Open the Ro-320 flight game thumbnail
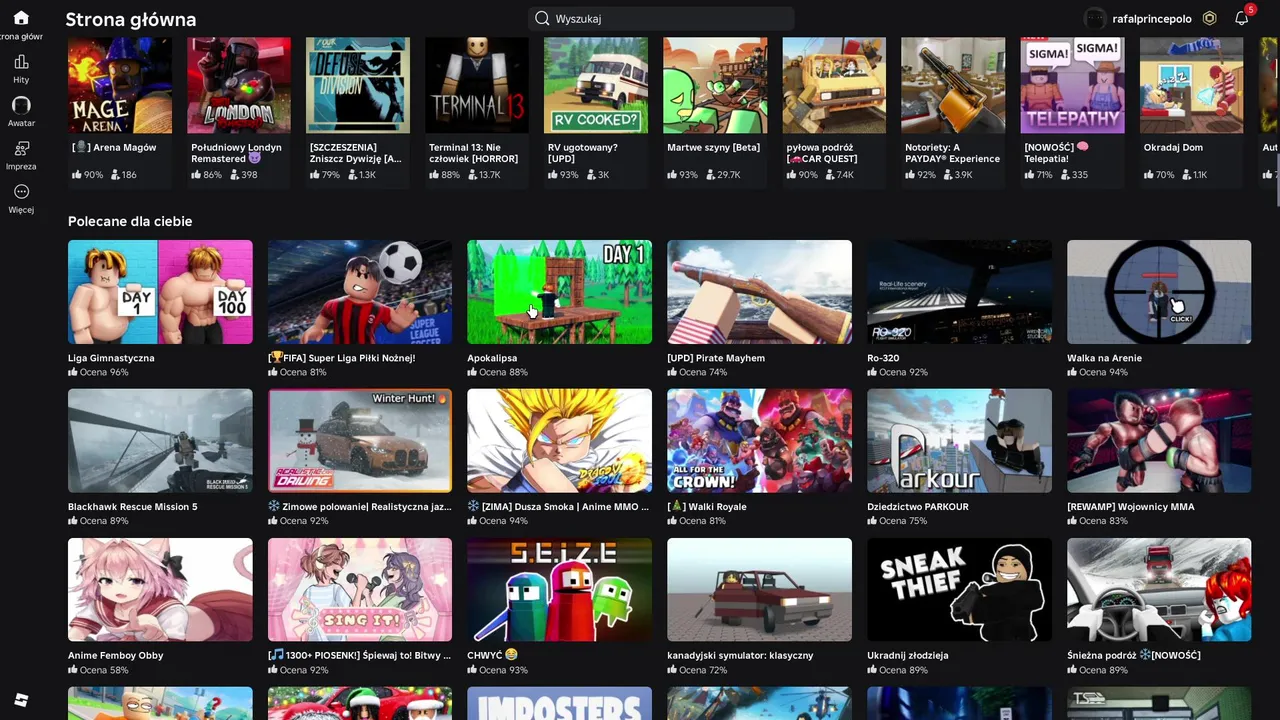The image size is (1280, 720). [959, 292]
